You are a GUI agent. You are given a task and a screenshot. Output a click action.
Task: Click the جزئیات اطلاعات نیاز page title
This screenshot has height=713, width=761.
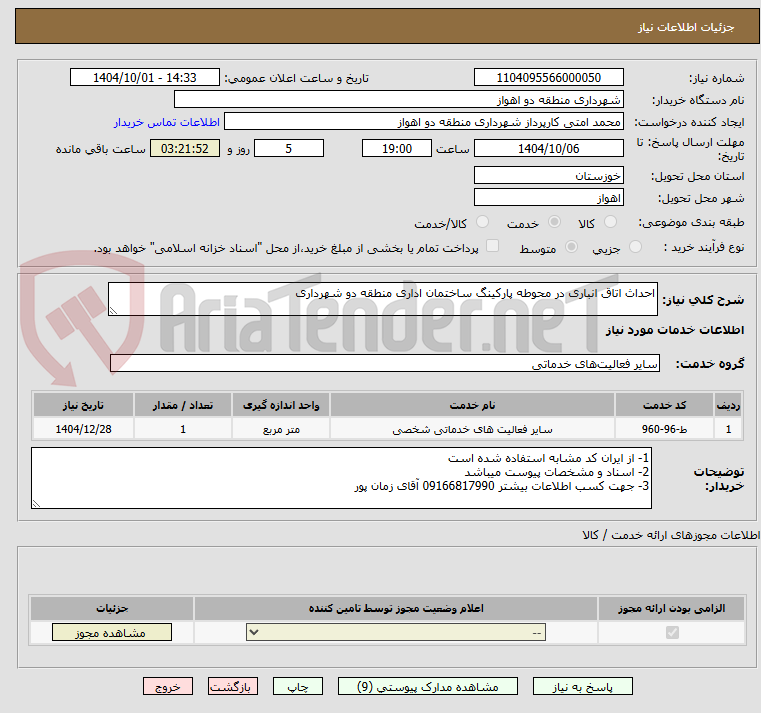(686, 27)
